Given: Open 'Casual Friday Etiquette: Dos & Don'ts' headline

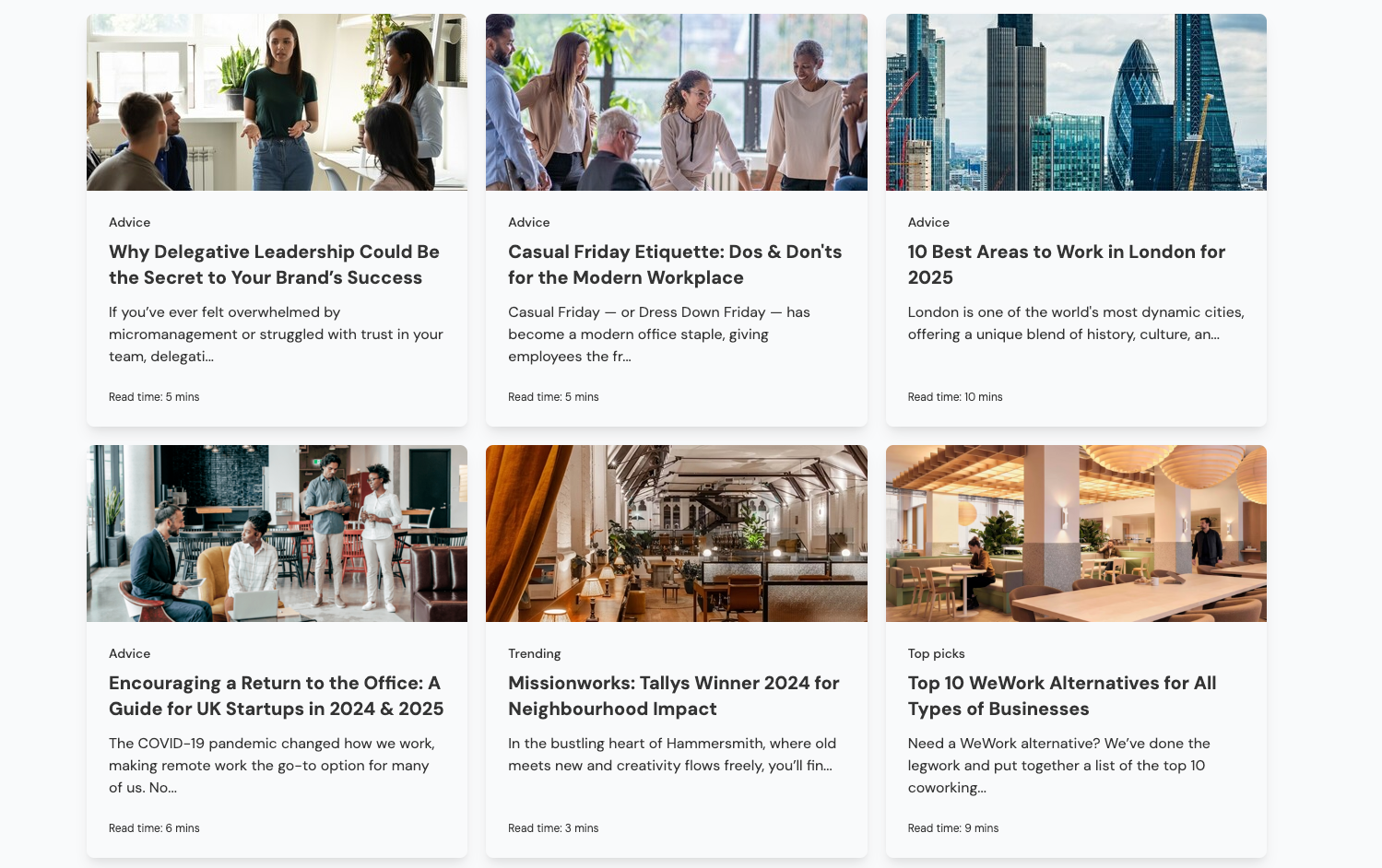Looking at the screenshot, I should (675, 264).
